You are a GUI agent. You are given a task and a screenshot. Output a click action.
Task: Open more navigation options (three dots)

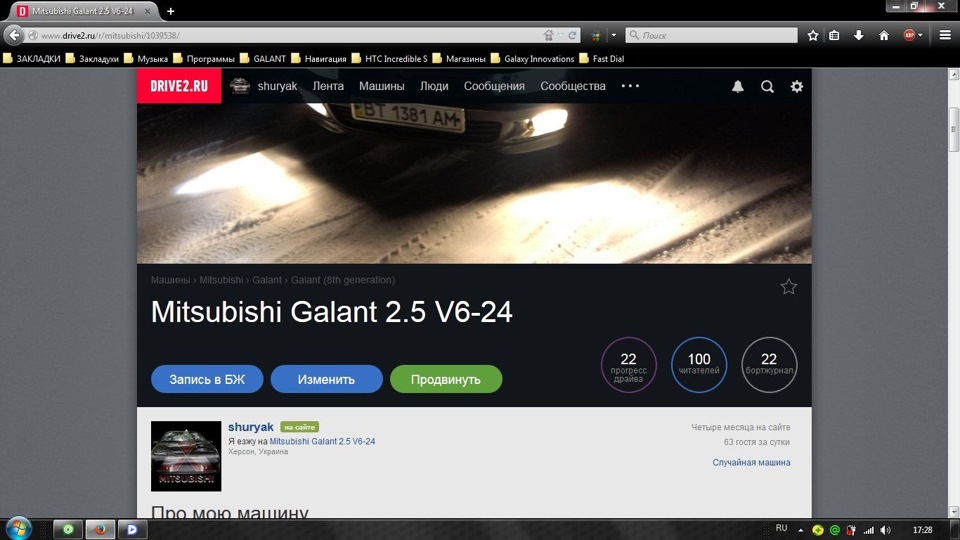pyautogui.click(x=630, y=86)
